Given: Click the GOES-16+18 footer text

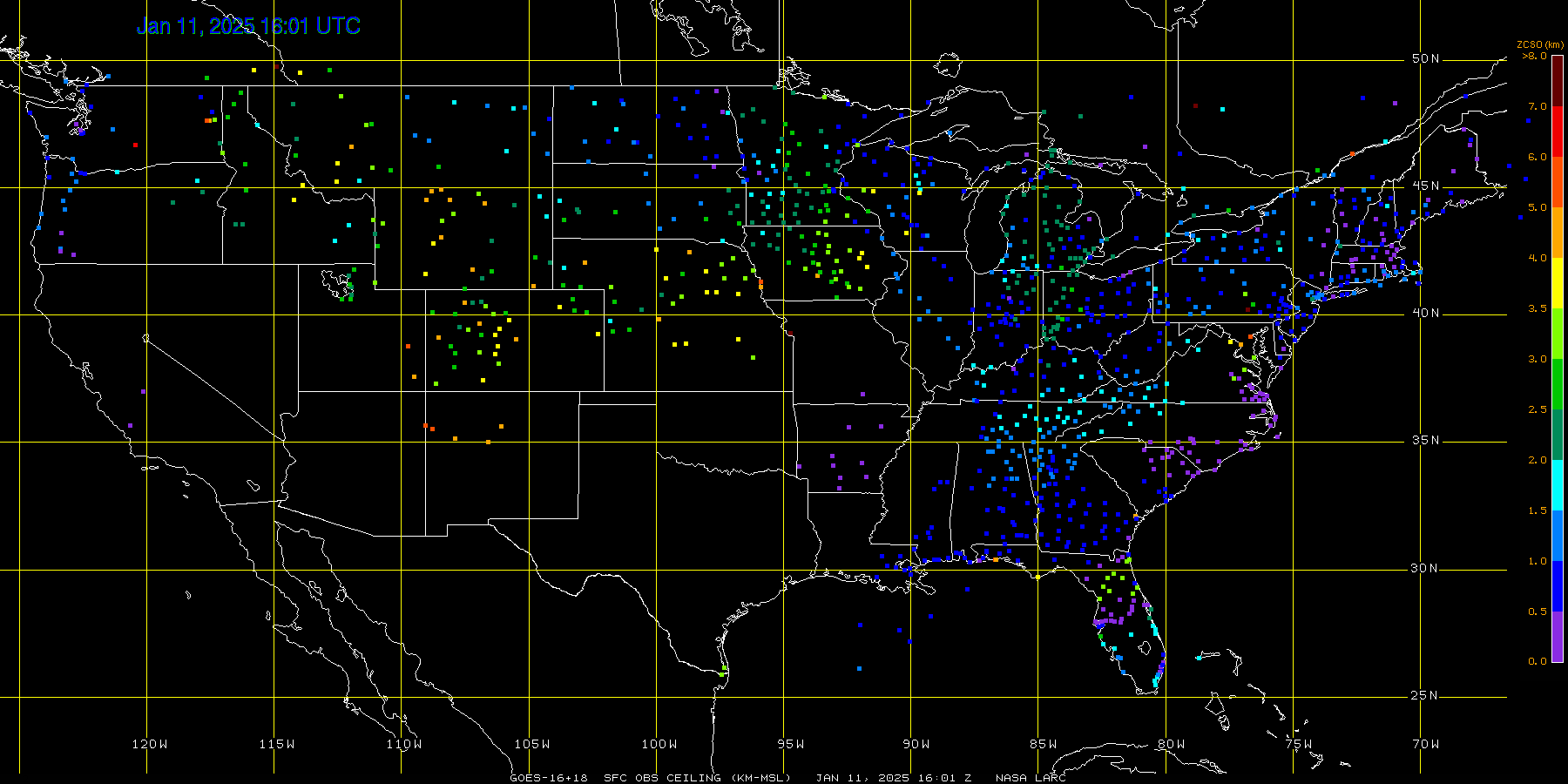Looking at the screenshot, I should 549,778.
